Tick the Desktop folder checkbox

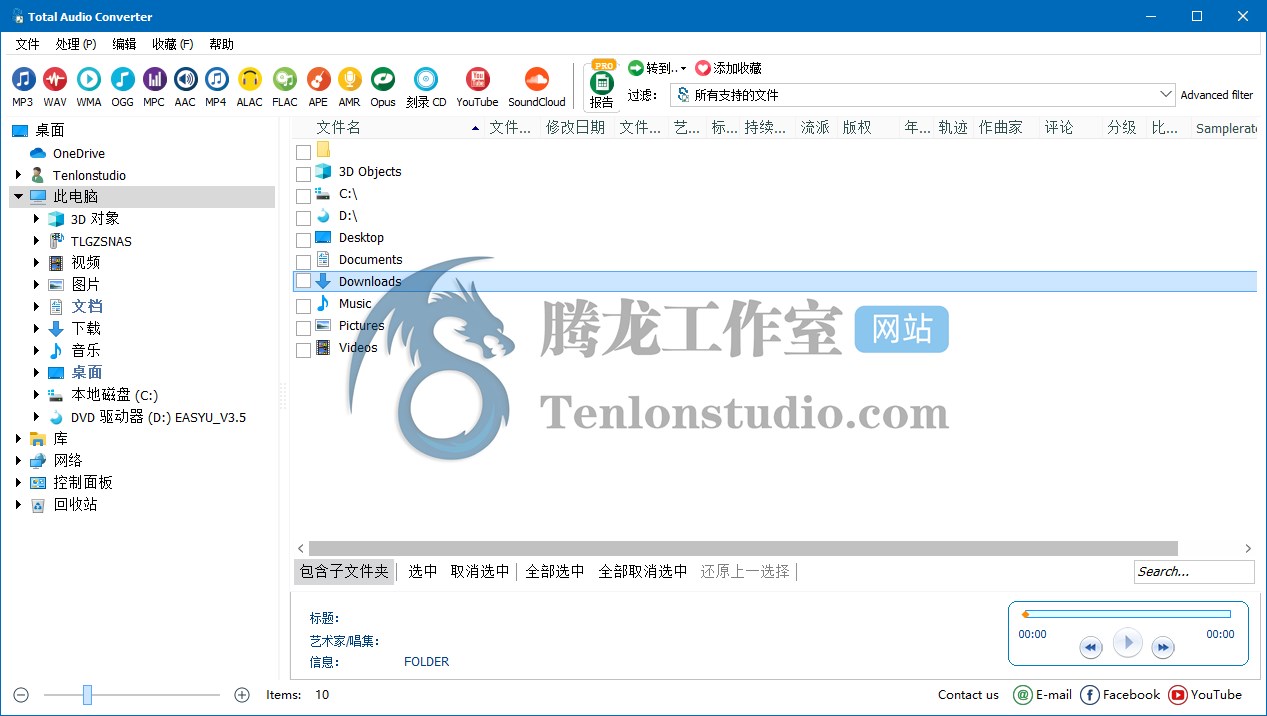coord(303,240)
